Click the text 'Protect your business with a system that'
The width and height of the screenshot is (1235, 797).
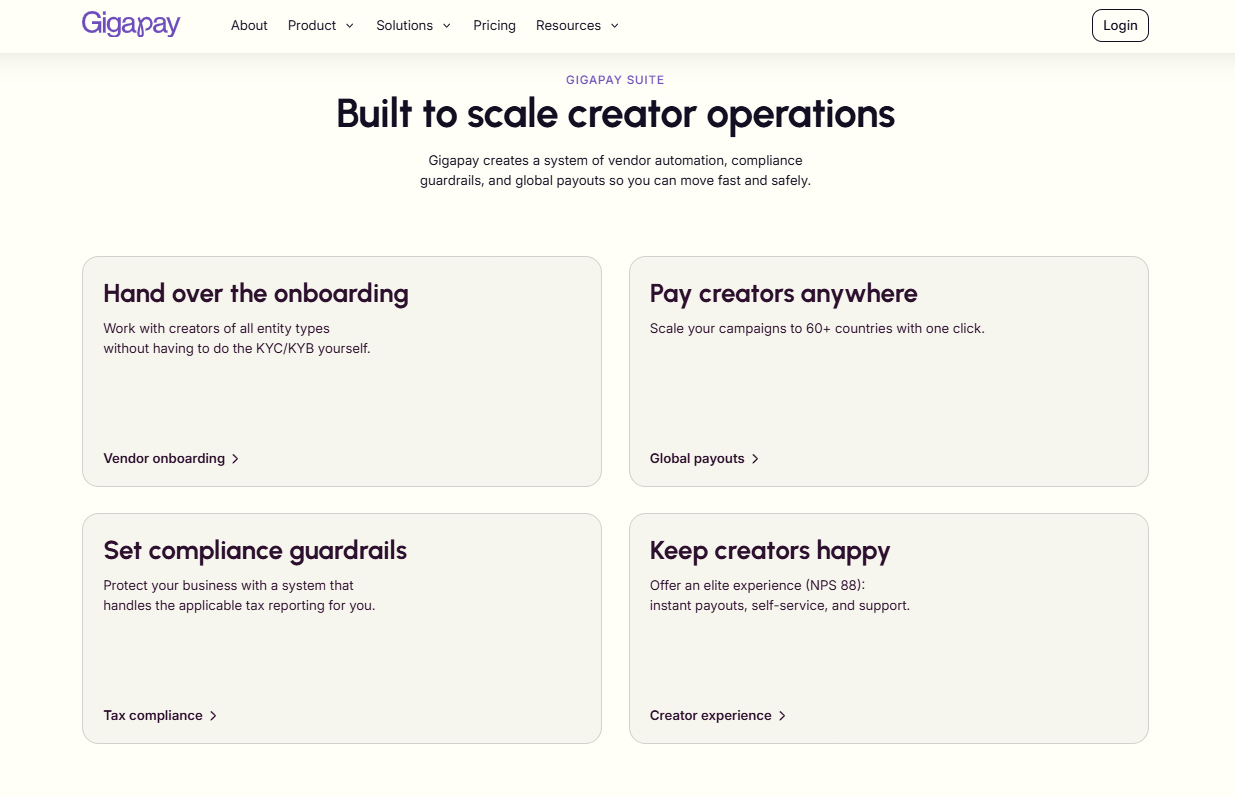point(228,585)
